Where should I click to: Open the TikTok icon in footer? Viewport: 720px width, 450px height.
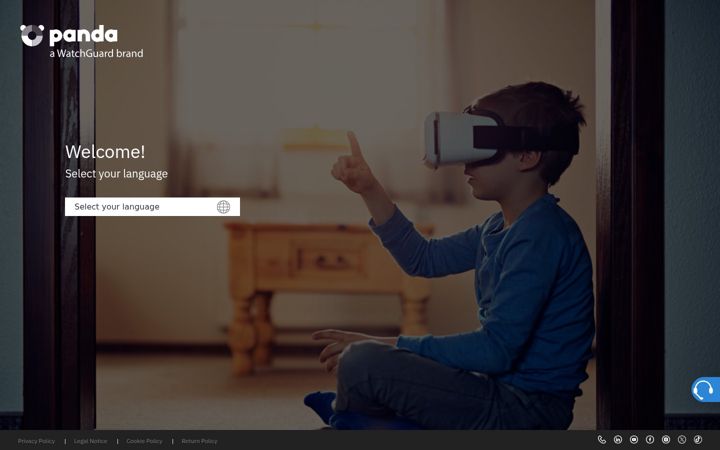(698, 440)
